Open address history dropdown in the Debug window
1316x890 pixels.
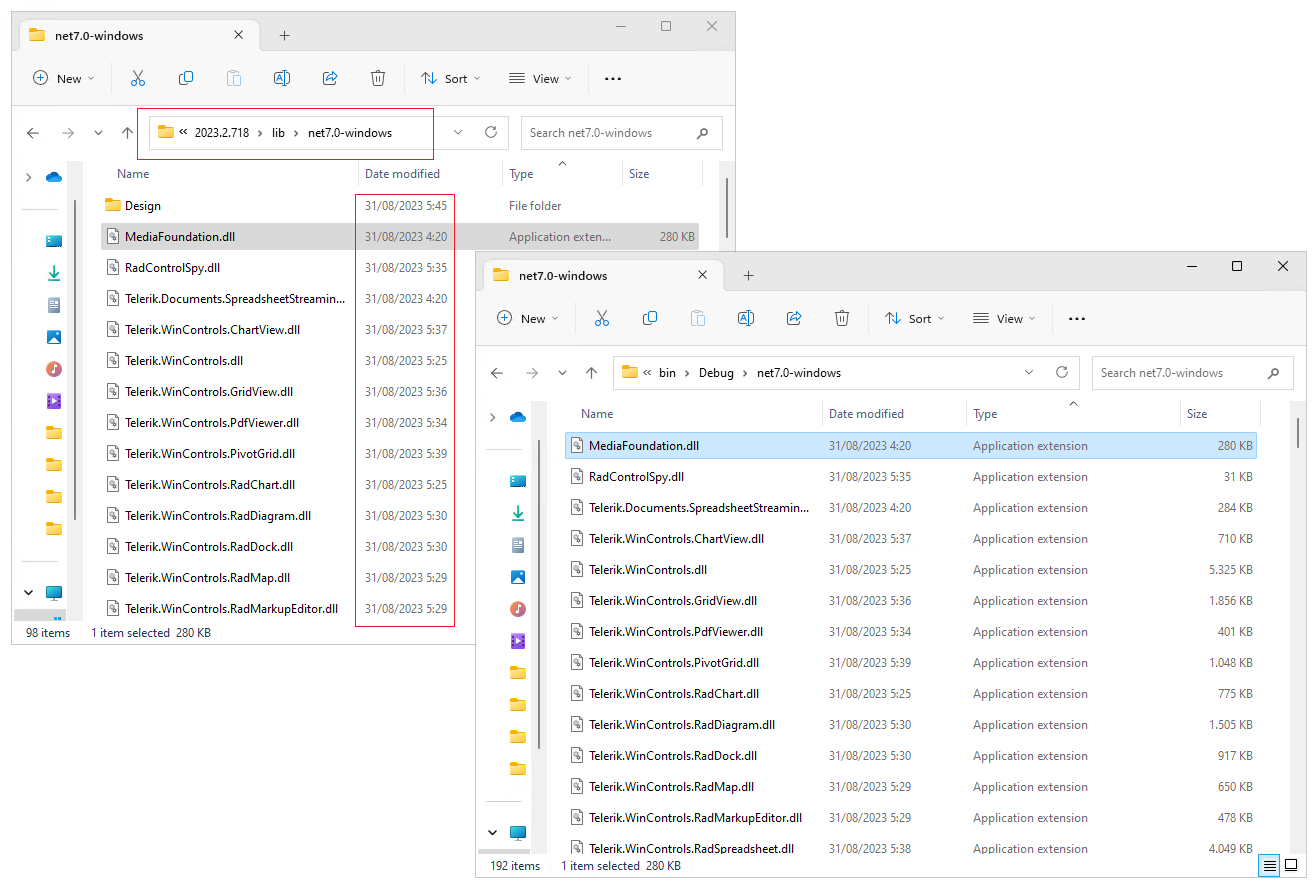1029,373
